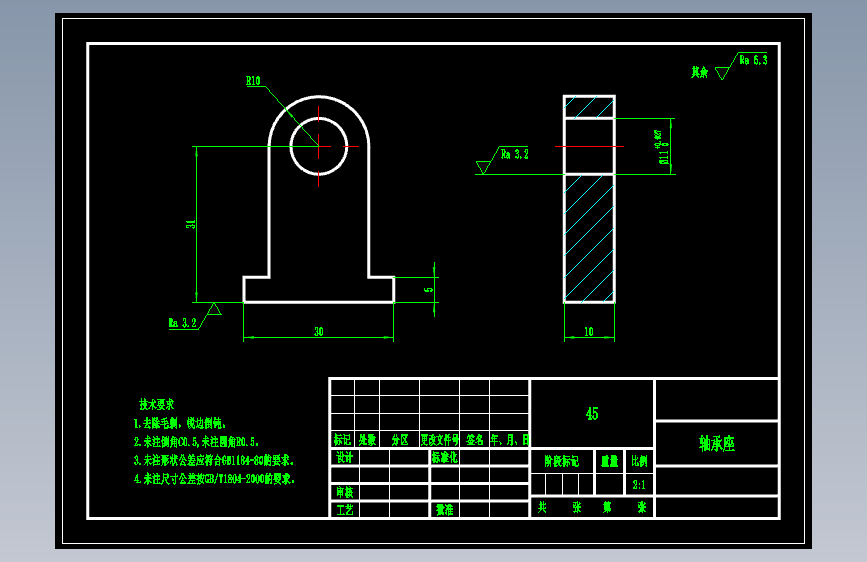Screen dimensions: 867x562
Task: Click the 年、月、日 cell
Action: [509, 440]
